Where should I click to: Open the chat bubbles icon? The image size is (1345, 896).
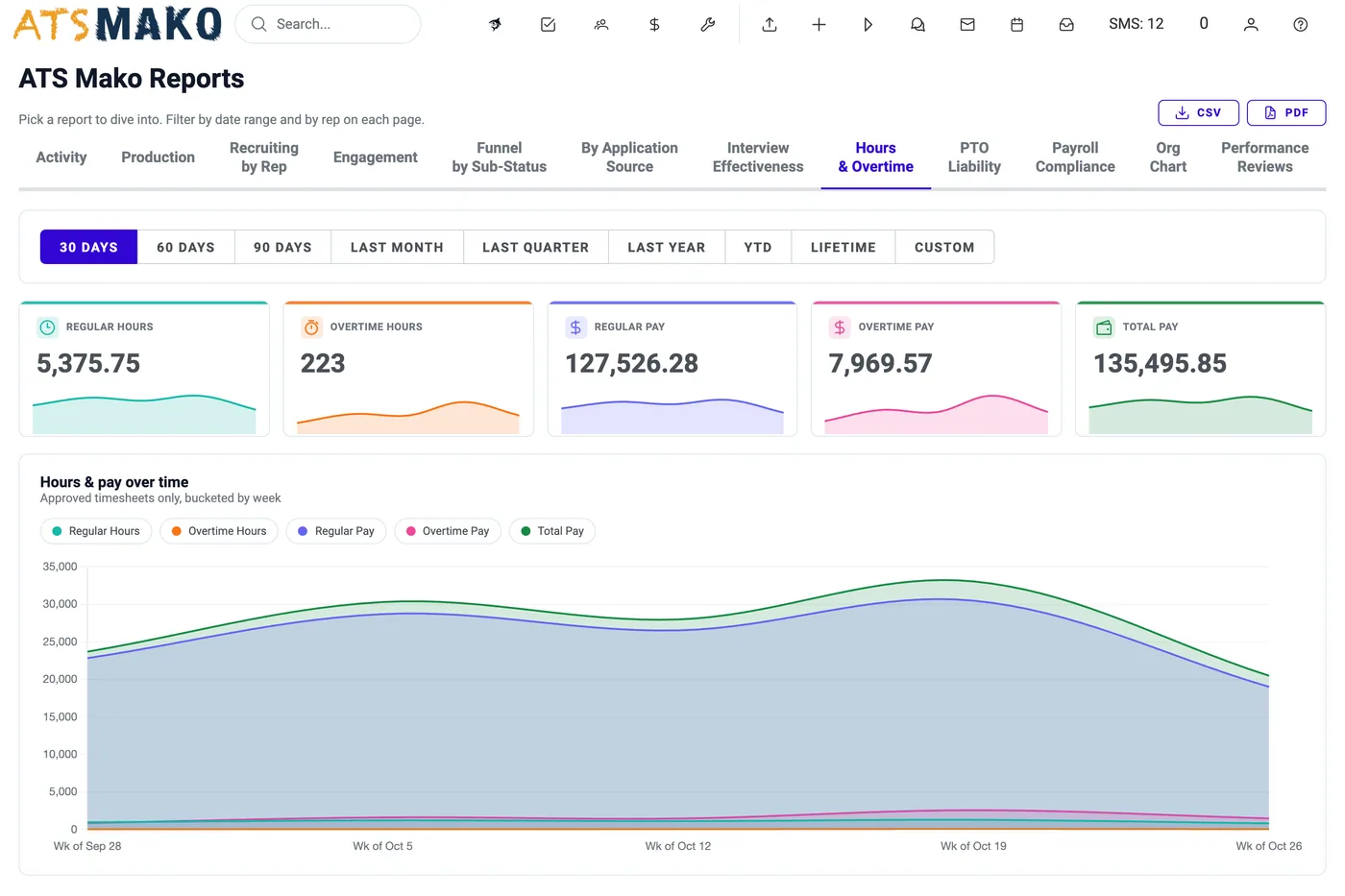click(917, 25)
